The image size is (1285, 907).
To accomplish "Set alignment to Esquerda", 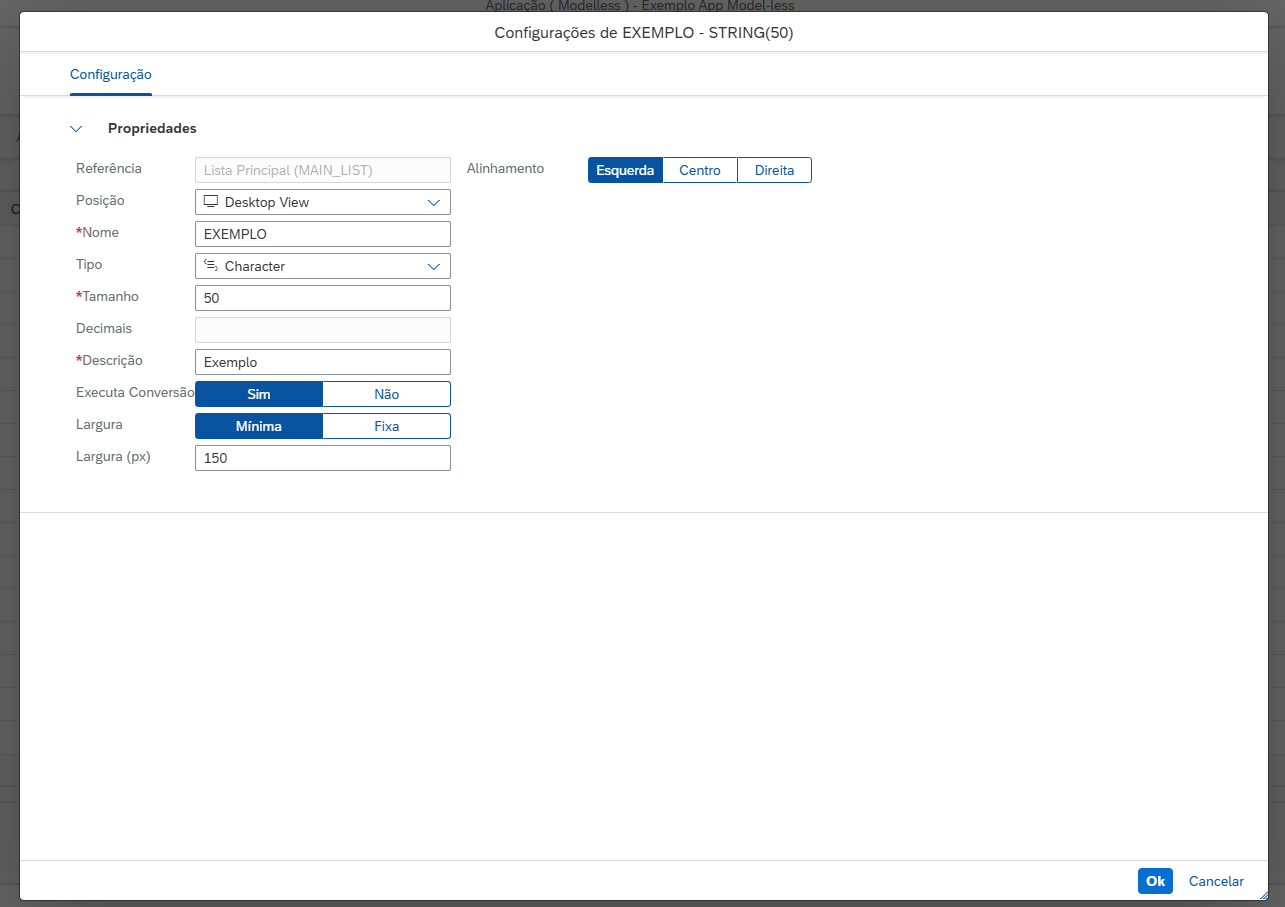I will 625,170.
